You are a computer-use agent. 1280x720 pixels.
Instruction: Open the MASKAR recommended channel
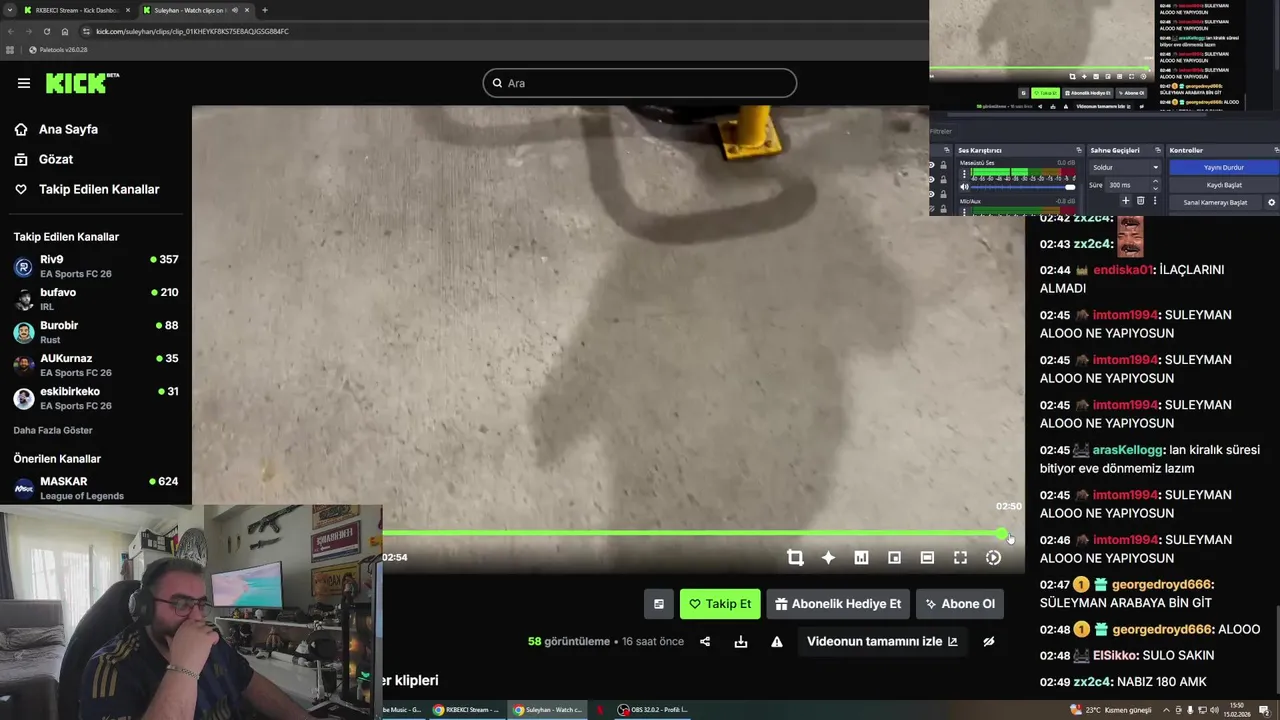96,488
